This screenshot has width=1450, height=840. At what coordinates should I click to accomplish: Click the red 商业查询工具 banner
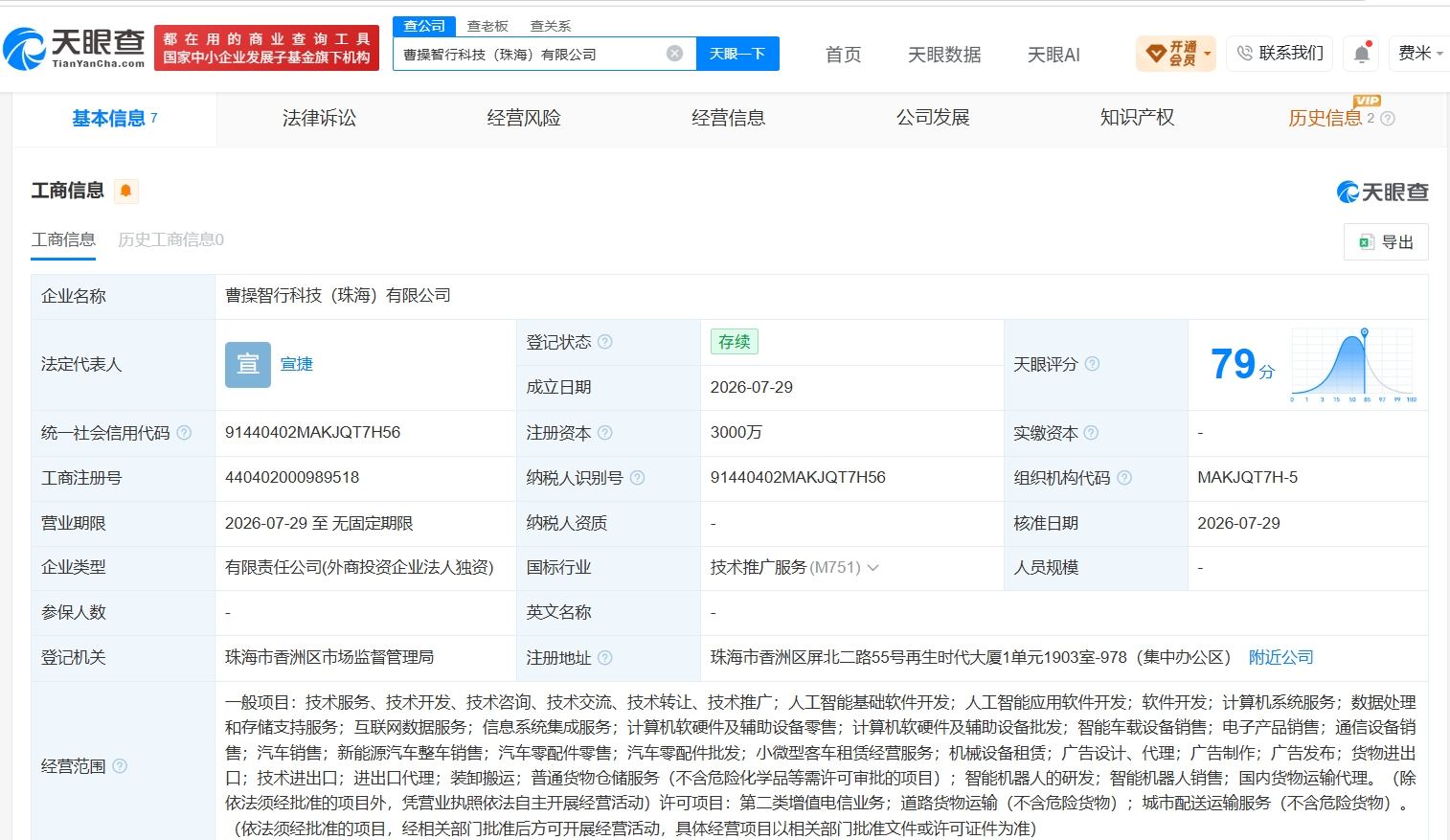click(x=266, y=48)
